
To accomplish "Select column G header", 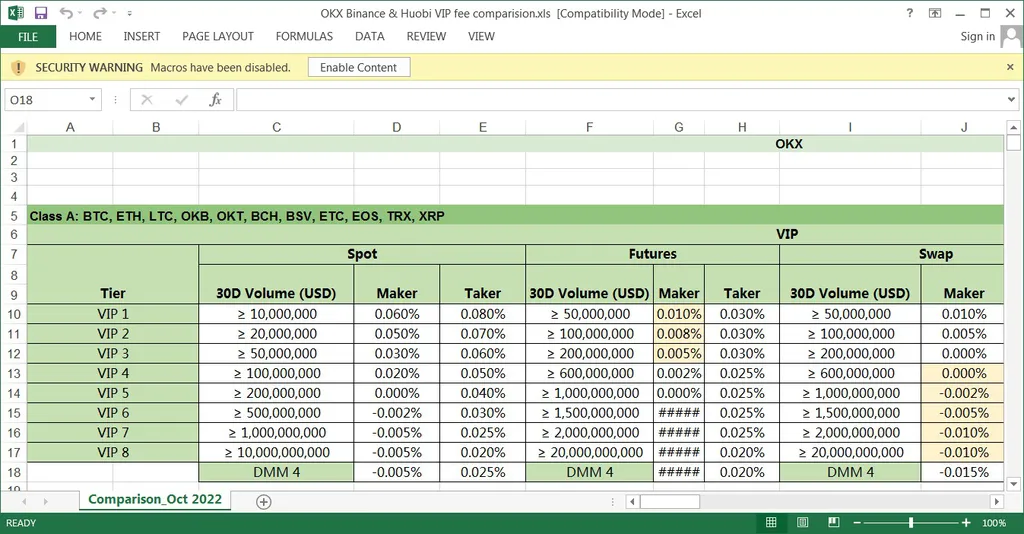I will click(679, 127).
